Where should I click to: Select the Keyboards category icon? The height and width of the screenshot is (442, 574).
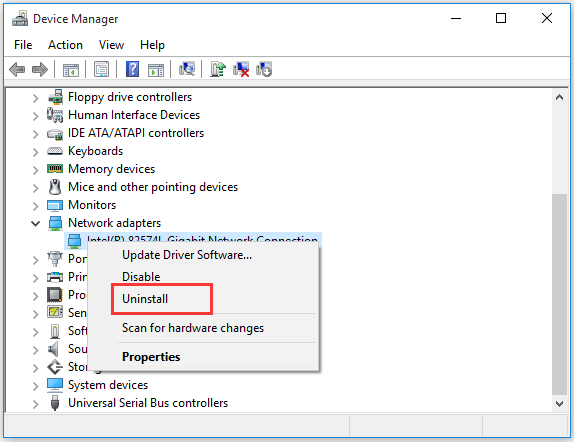pyautogui.click(x=55, y=151)
